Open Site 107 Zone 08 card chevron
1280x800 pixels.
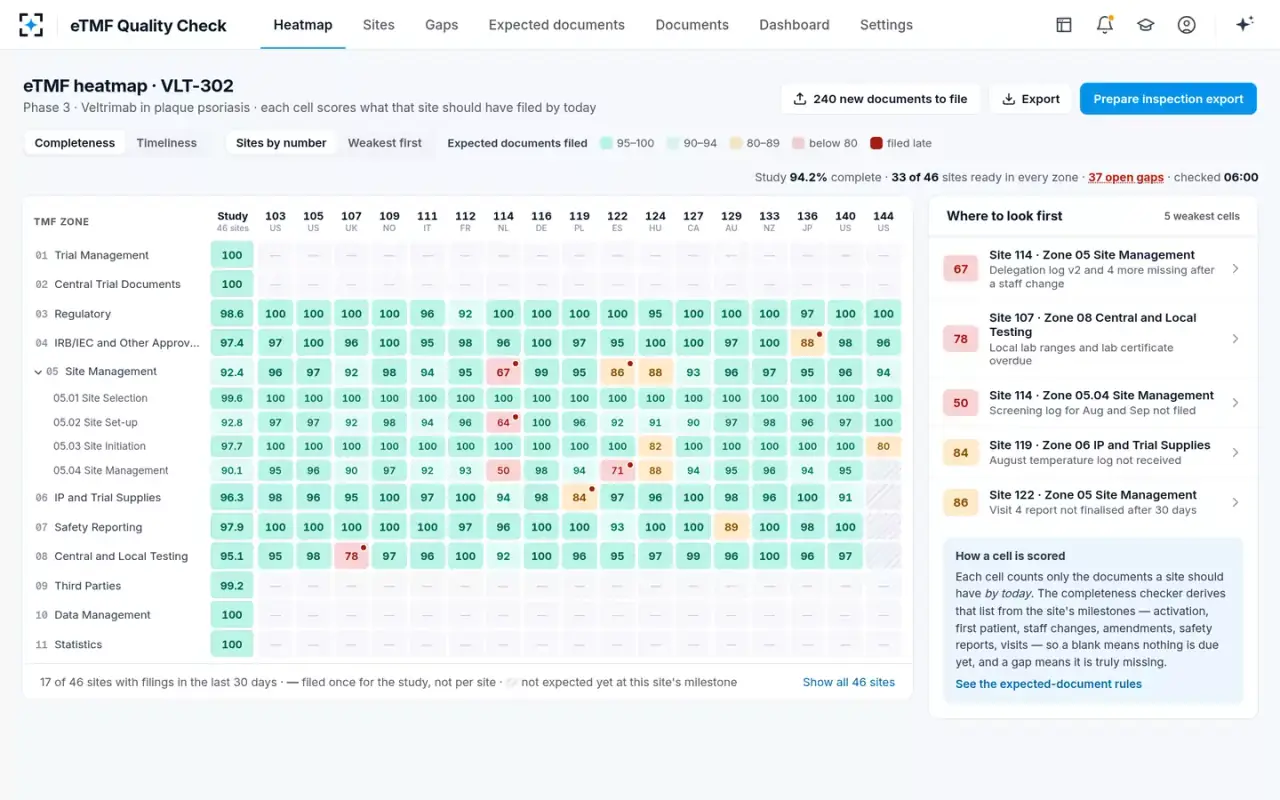(1236, 339)
